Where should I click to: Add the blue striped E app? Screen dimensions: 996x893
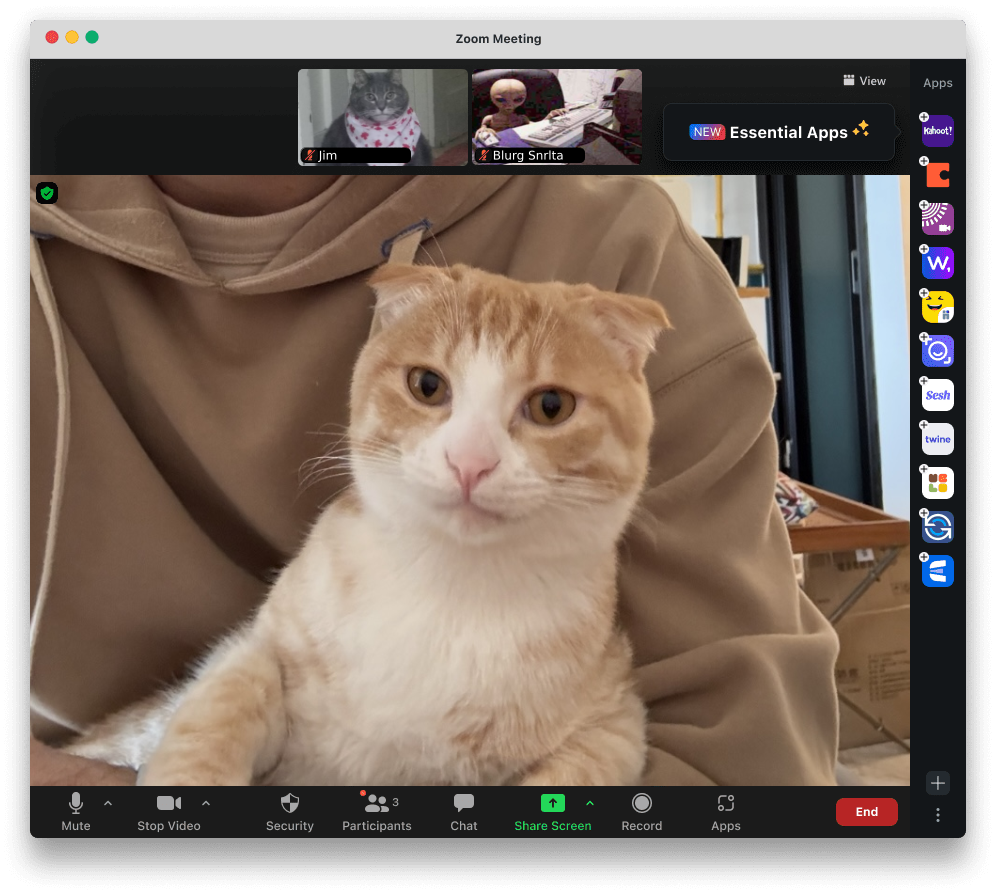point(937,570)
